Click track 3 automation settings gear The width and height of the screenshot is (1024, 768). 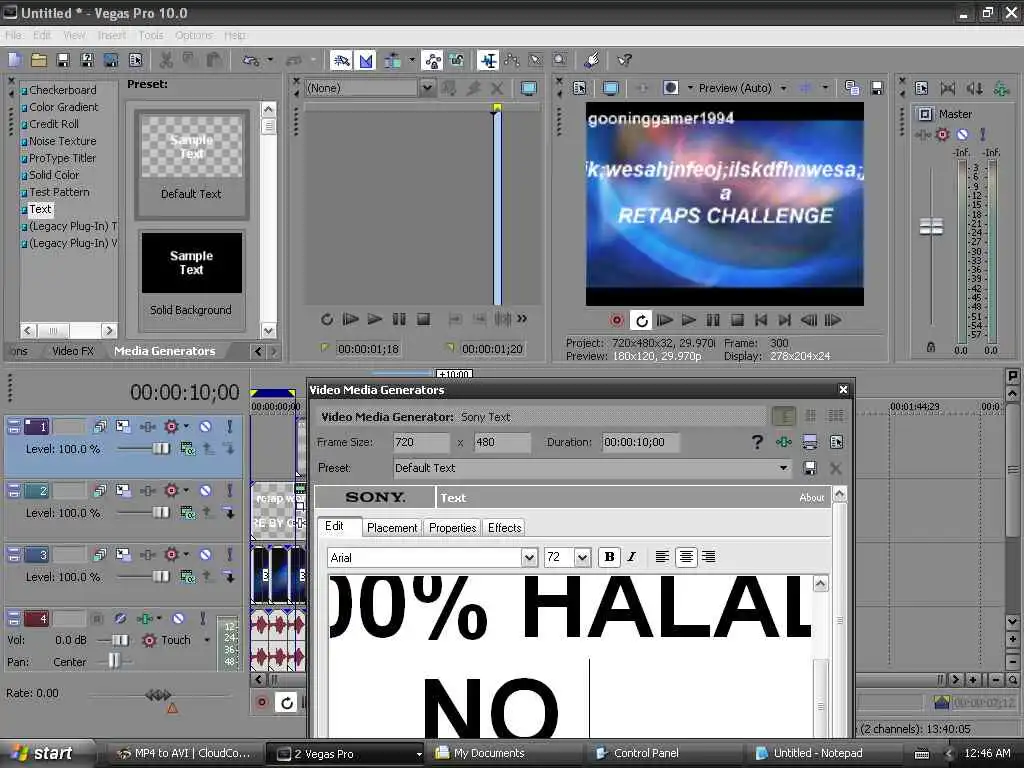(171, 554)
